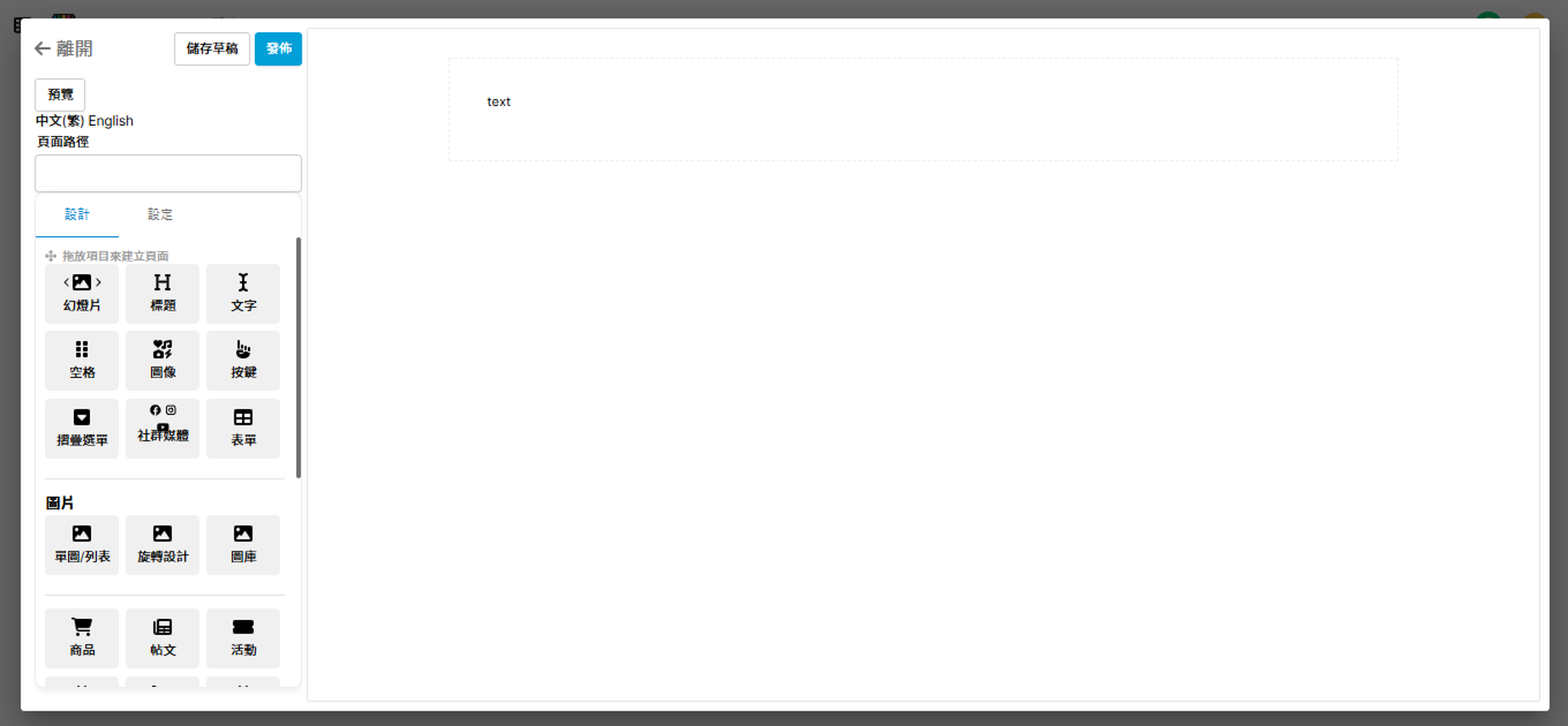Click the 圖庫 gallery block
Image resolution: width=1568 pixels, height=726 pixels.
point(243,544)
